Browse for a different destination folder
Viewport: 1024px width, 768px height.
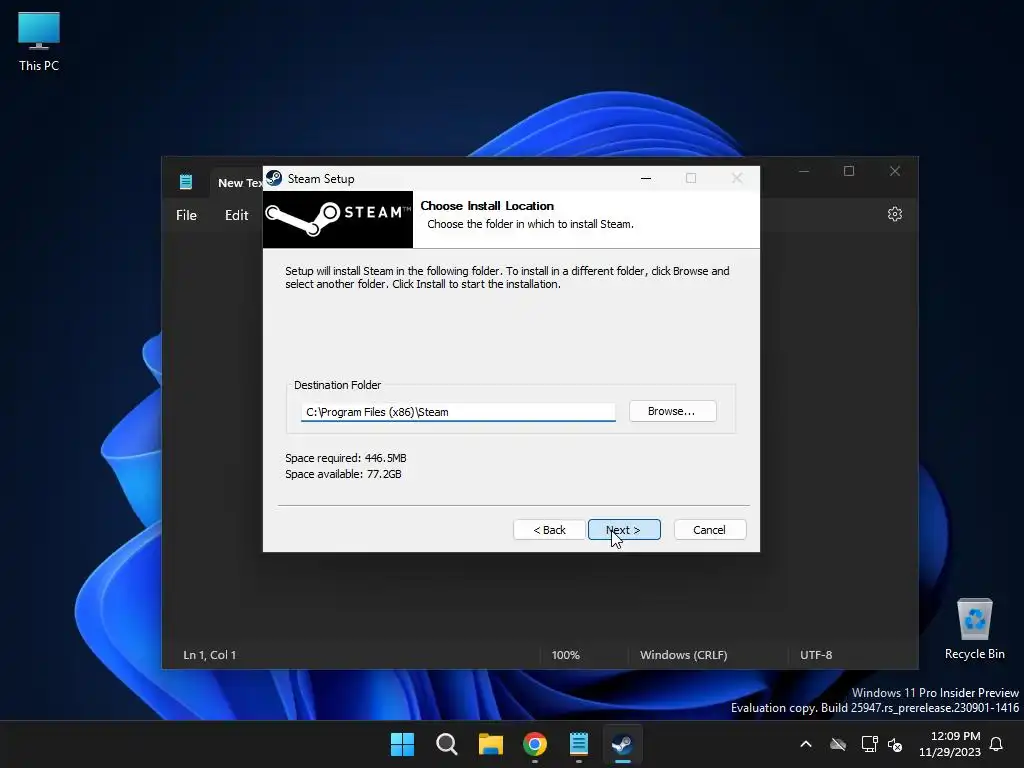(672, 411)
